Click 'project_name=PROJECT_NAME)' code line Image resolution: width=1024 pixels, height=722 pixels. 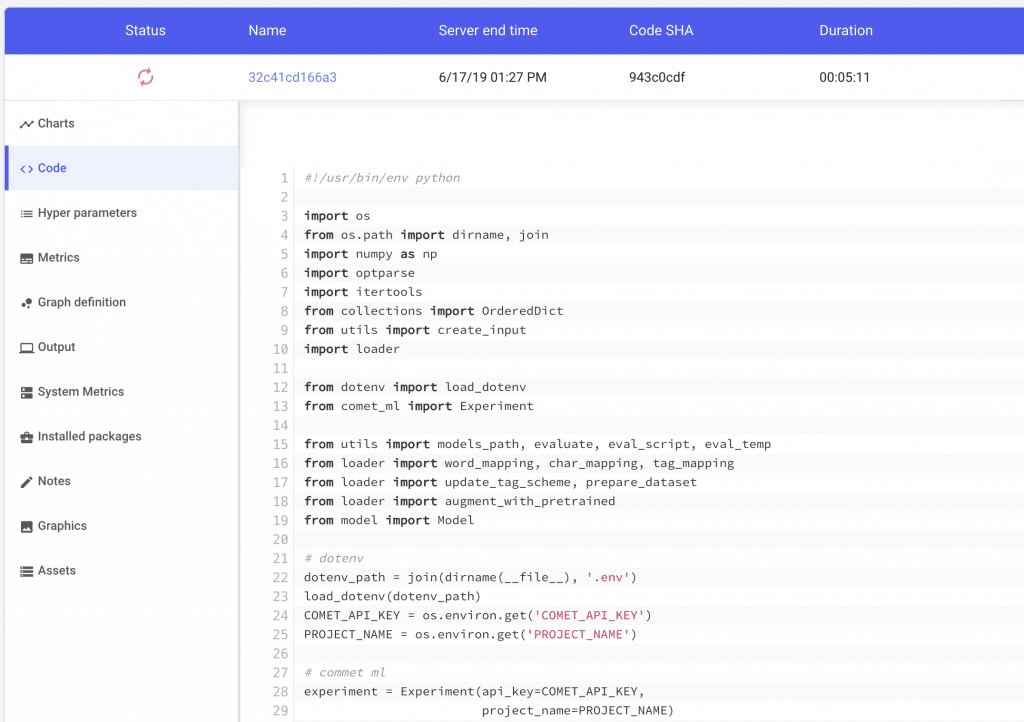(x=577, y=710)
